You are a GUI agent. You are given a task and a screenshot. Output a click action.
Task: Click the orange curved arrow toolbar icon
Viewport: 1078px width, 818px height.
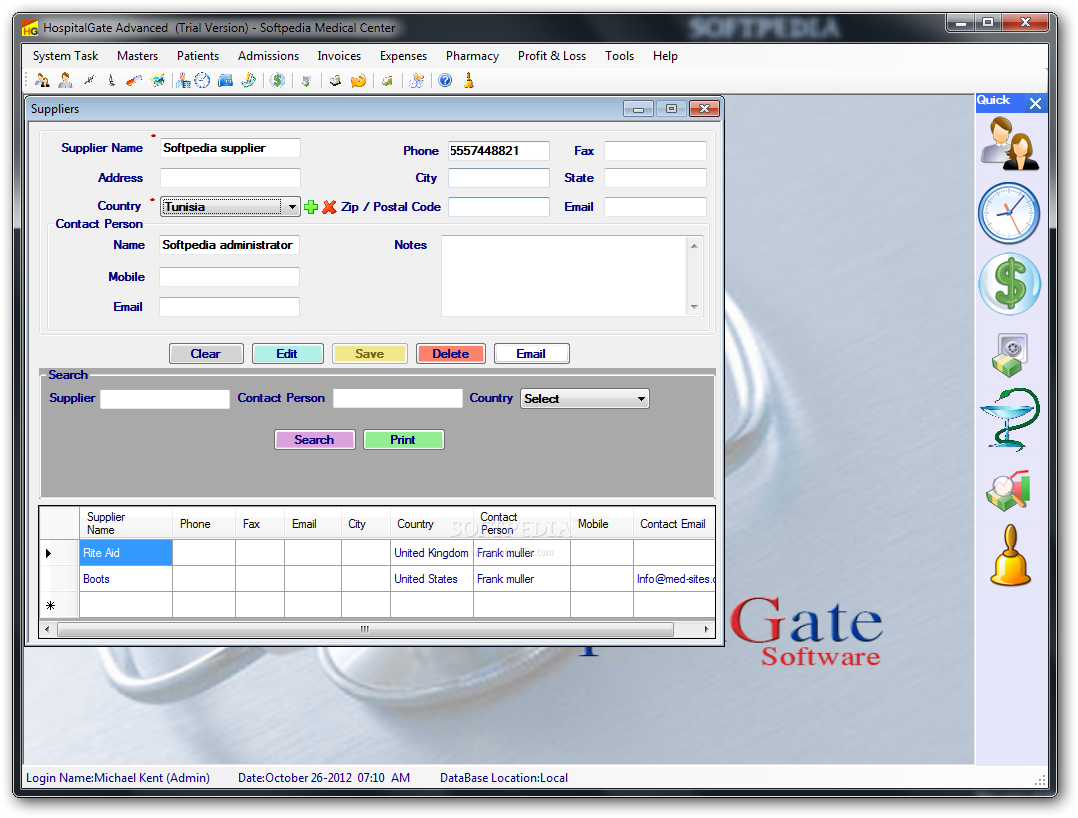pos(358,80)
